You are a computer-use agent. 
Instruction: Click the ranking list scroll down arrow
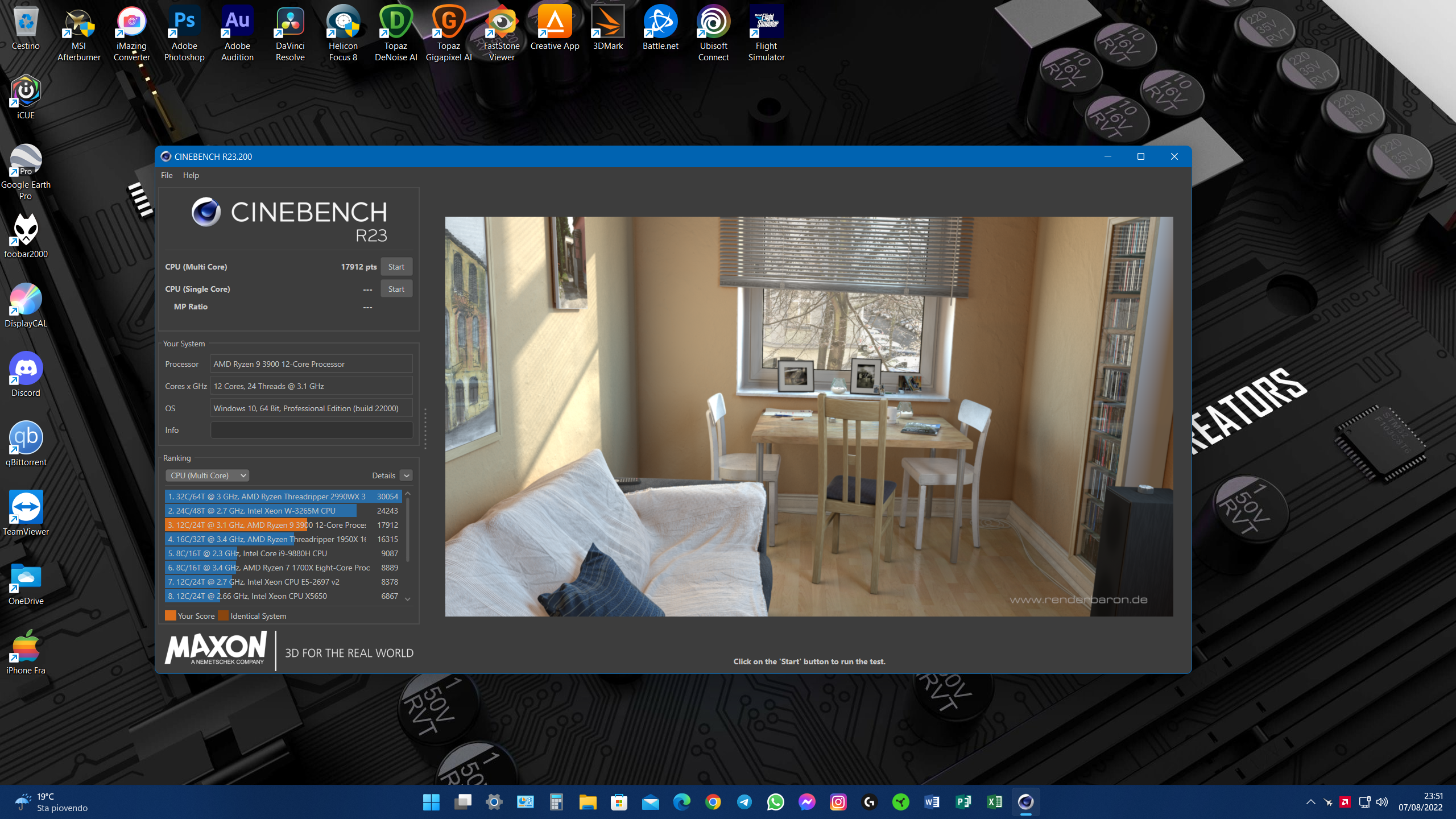(x=408, y=599)
